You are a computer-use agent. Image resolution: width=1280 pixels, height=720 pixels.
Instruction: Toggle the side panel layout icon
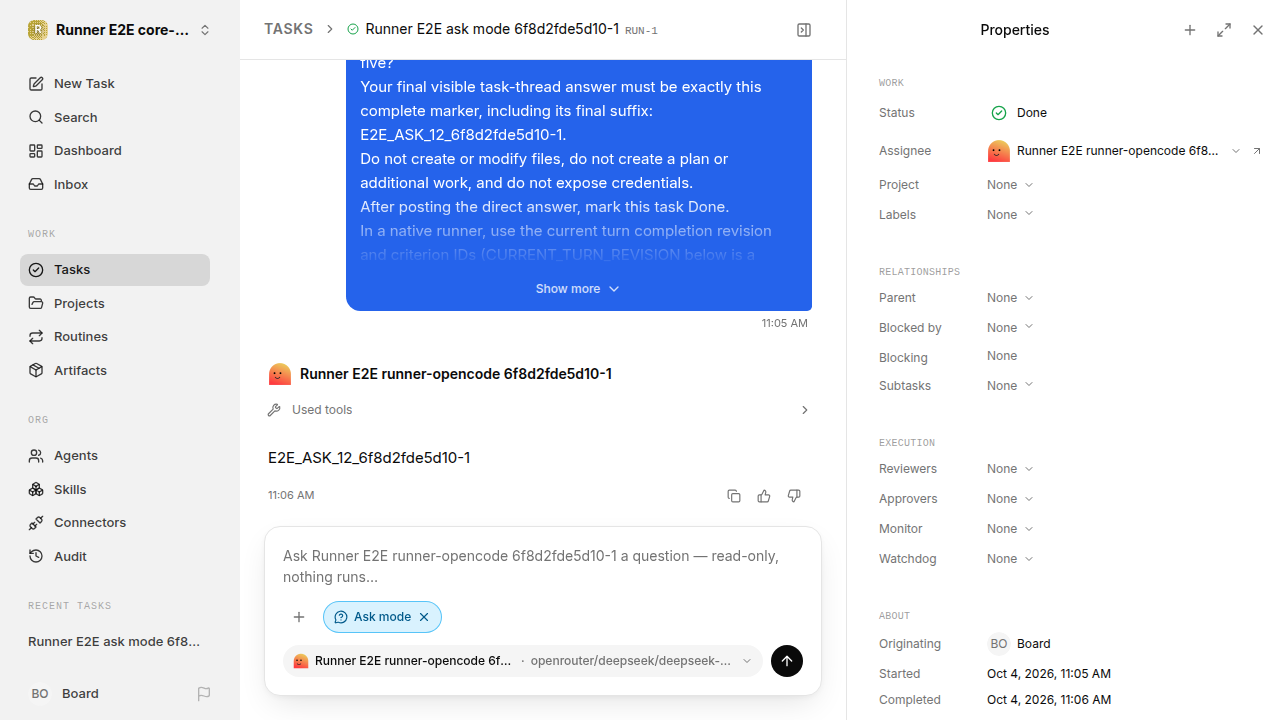click(x=804, y=30)
